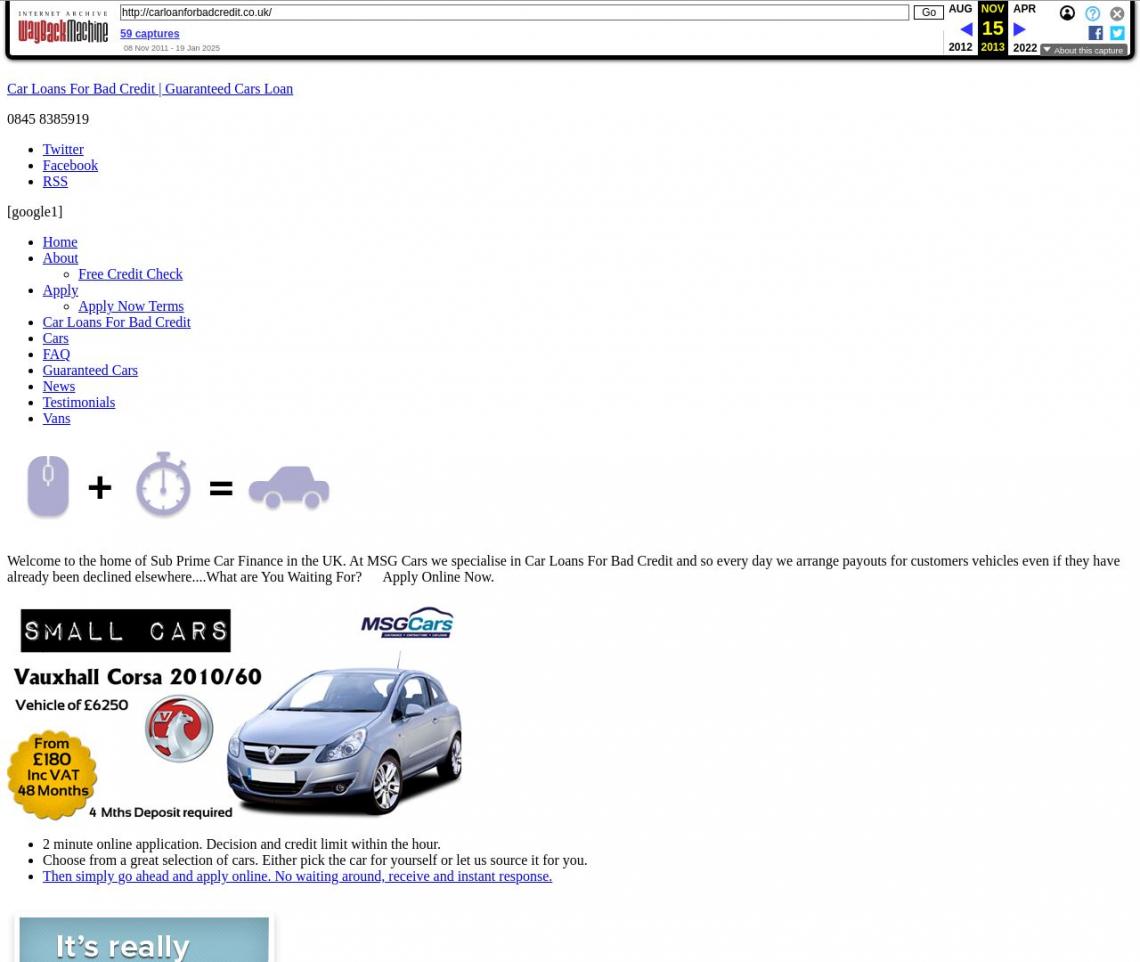This screenshot has width=1140, height=962.
Task: Open the Wayback help icon
Action: click(1092, 13)
